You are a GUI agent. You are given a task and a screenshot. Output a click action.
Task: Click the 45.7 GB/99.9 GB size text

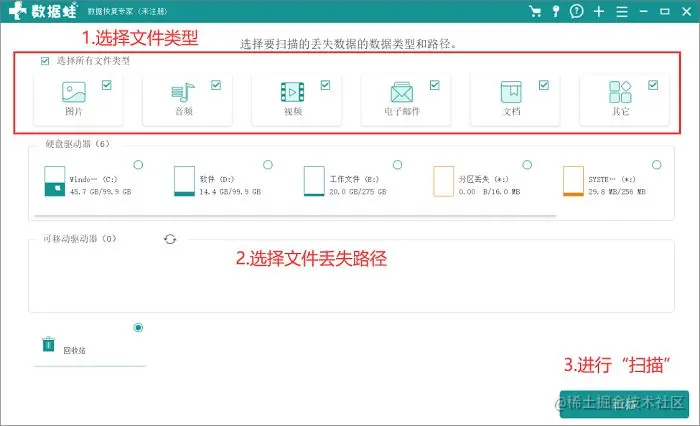pos(100,192)
